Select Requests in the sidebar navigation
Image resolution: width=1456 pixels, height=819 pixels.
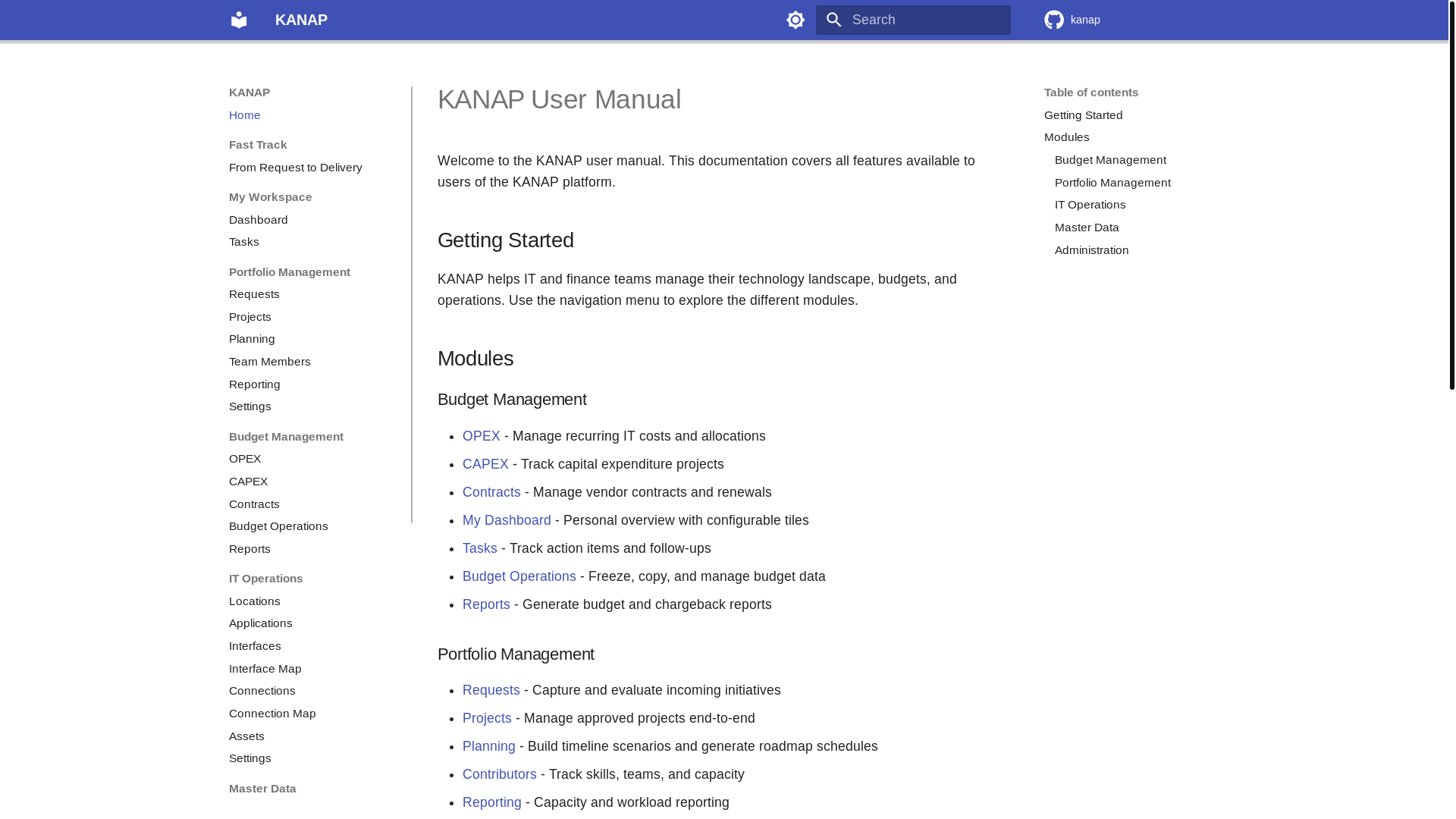[254, 294]
